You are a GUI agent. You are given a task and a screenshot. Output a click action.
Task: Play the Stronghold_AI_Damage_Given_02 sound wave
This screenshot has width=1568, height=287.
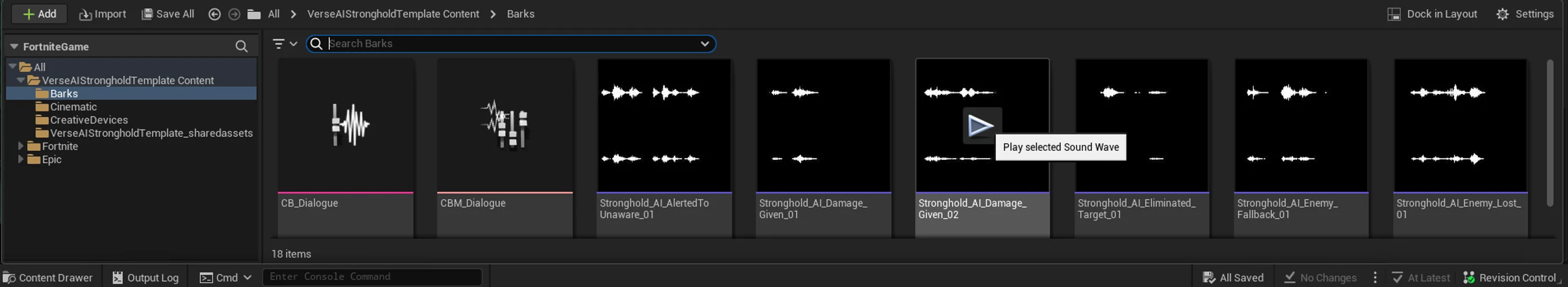[x=981, y=126]
